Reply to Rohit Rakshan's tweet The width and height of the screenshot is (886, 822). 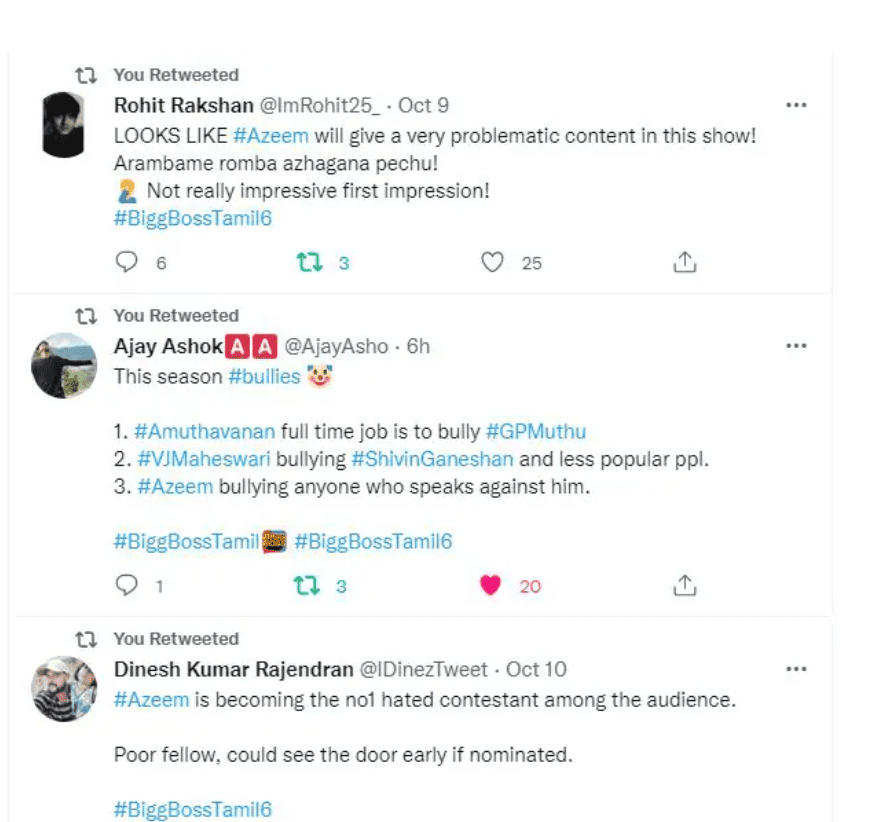point(127,262)
